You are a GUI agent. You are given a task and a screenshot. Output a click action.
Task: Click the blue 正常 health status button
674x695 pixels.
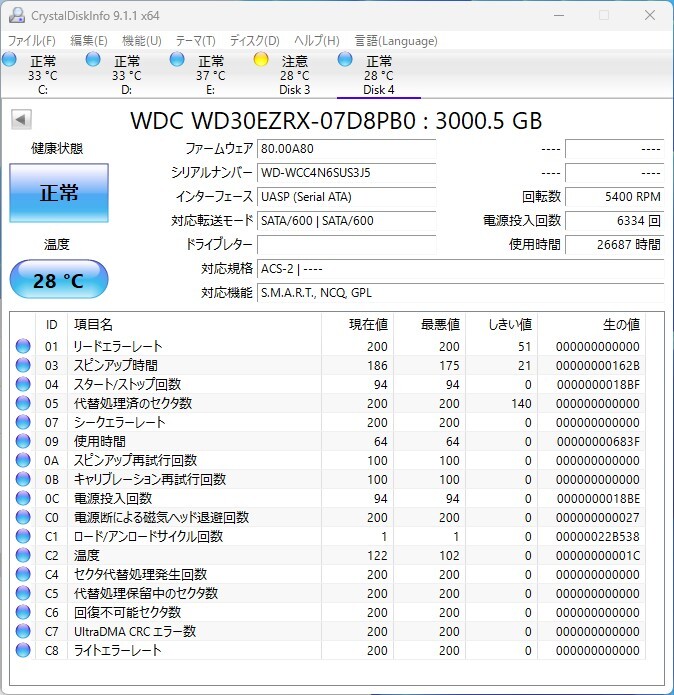(59, 193)
